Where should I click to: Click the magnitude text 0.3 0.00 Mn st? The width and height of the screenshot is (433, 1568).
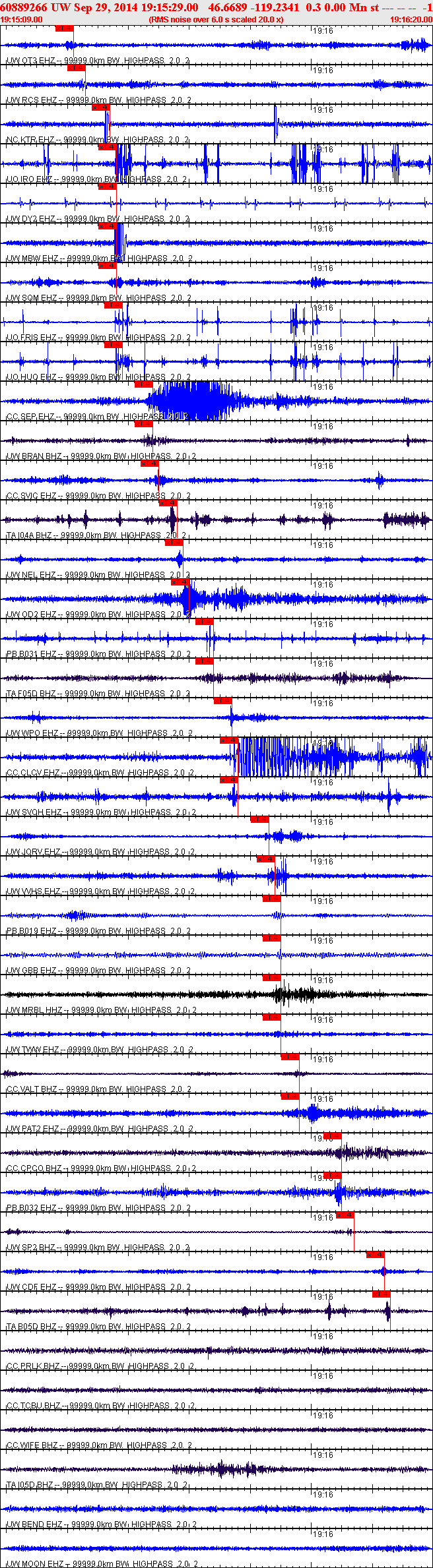pos(343,7)
